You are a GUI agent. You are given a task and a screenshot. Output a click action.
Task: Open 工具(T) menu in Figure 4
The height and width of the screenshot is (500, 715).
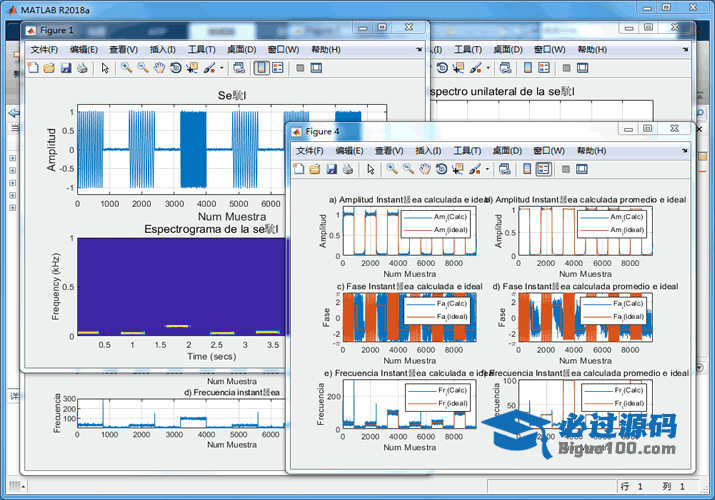(x=467, y=151)
